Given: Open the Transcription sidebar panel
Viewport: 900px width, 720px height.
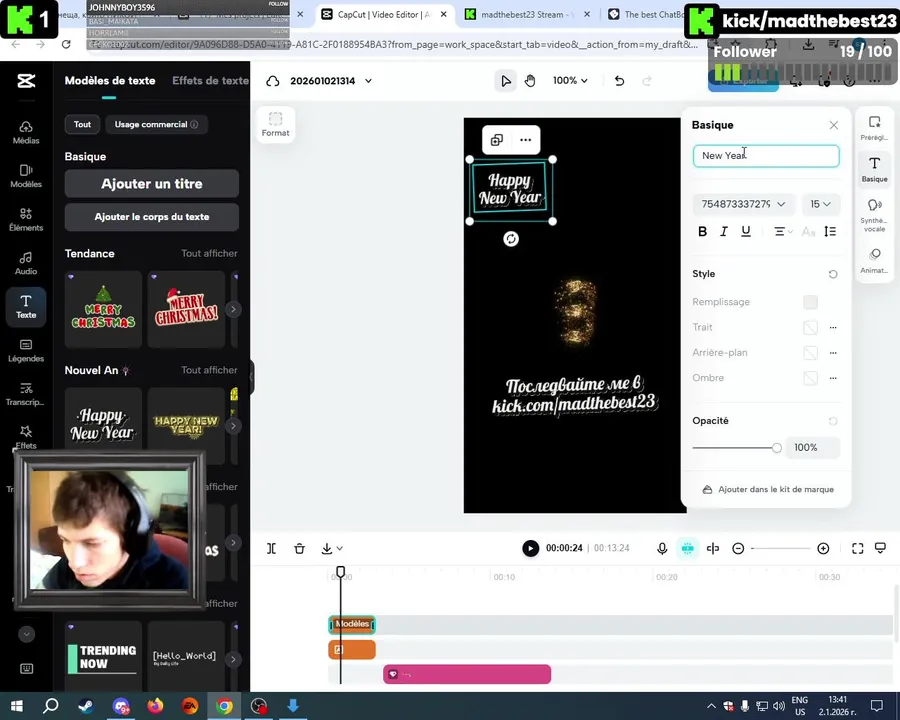Looking at the screenshot, I should (26, 394).
